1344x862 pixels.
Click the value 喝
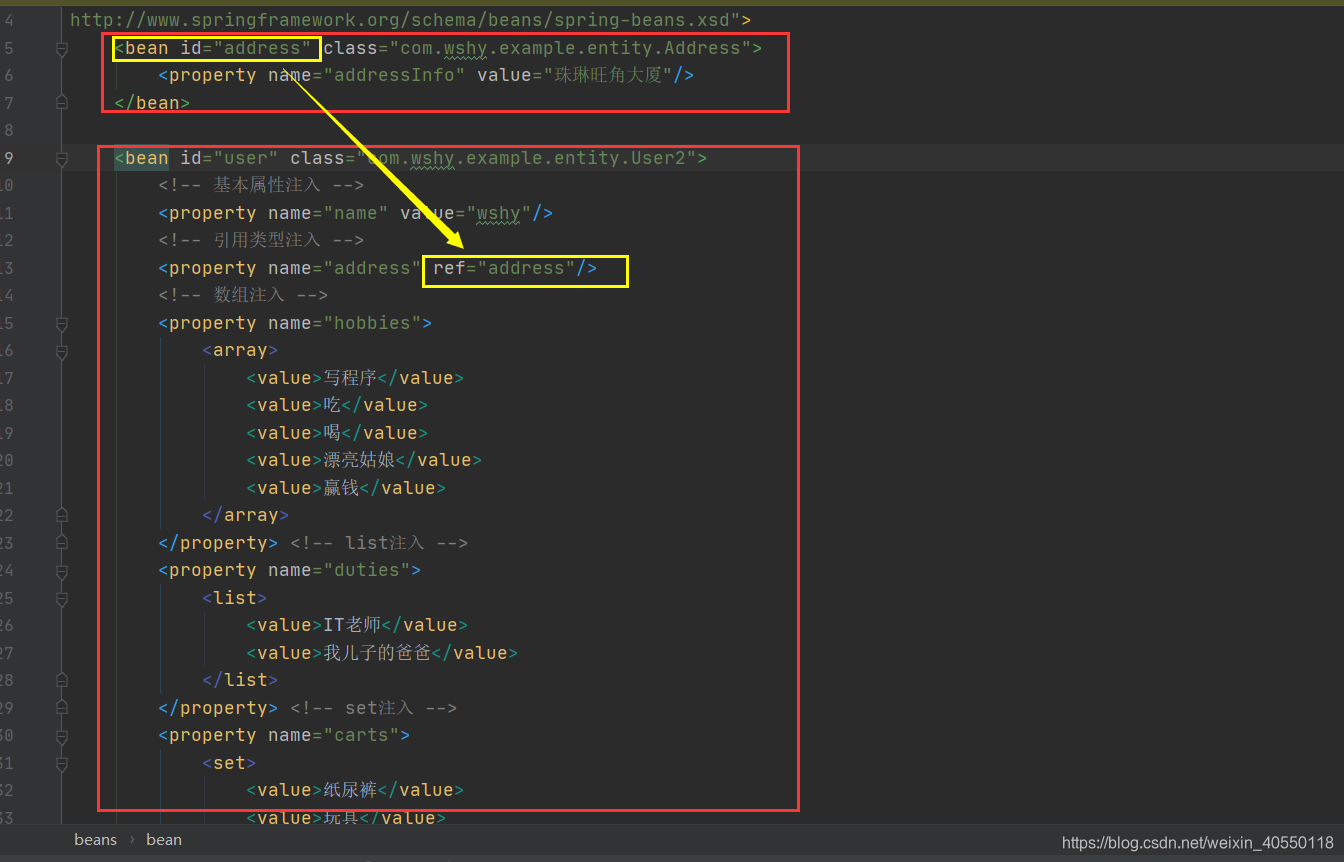[x=332, y=433]
